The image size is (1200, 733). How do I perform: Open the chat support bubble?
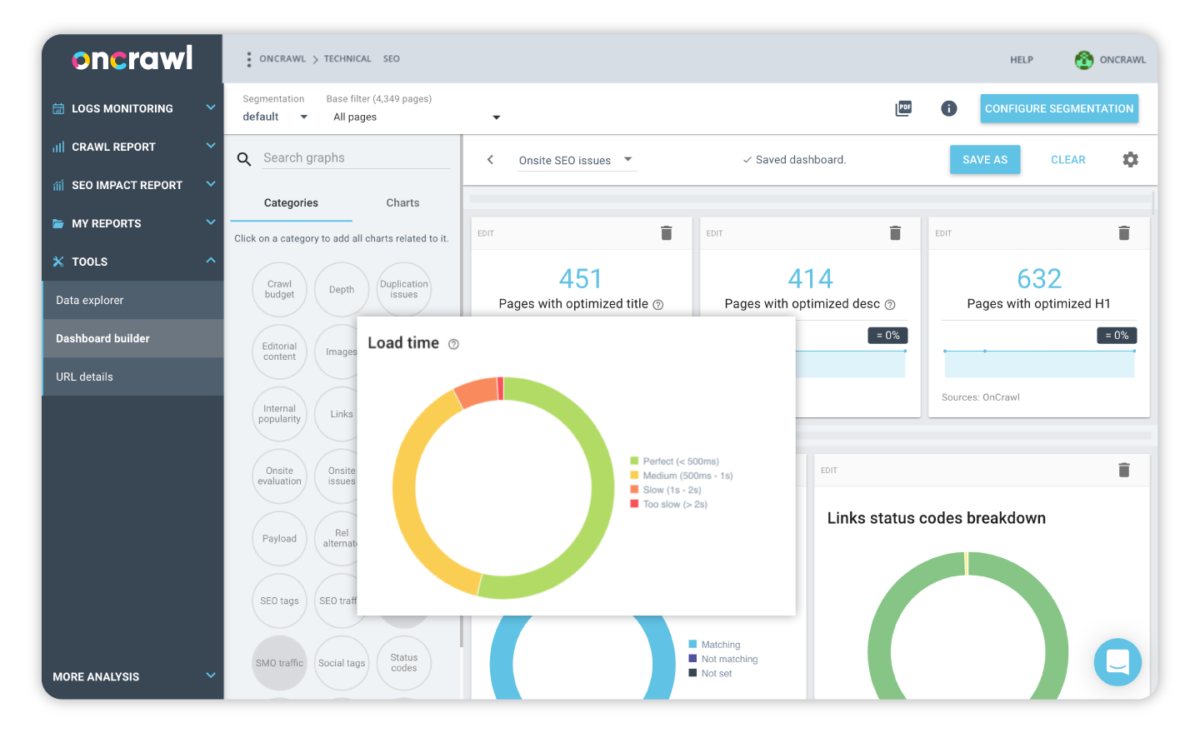(x=1117, y=662)
